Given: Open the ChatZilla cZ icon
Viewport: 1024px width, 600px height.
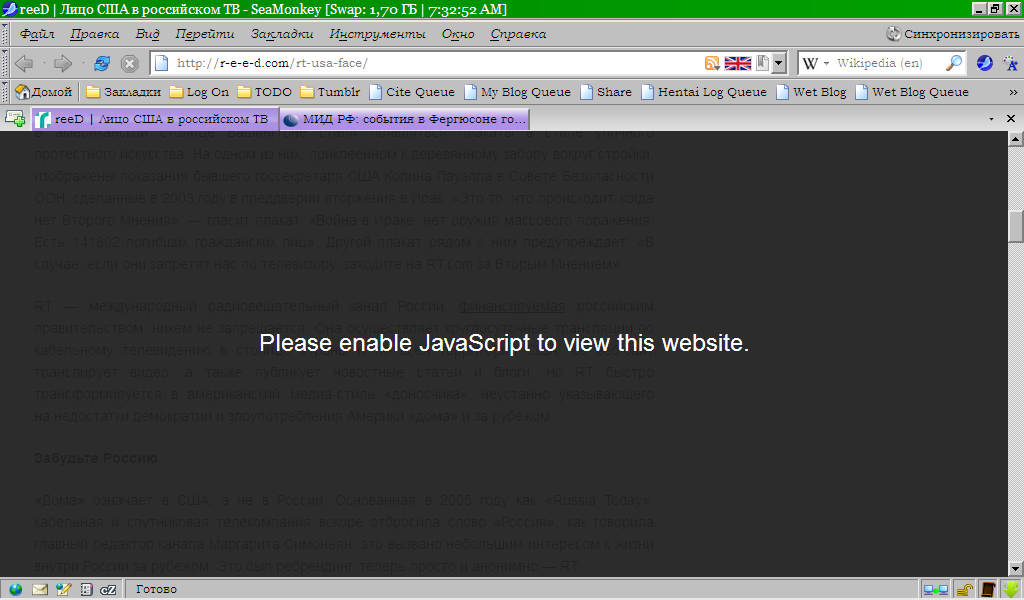Looking at the screenshot, I should tap(108, 590).
